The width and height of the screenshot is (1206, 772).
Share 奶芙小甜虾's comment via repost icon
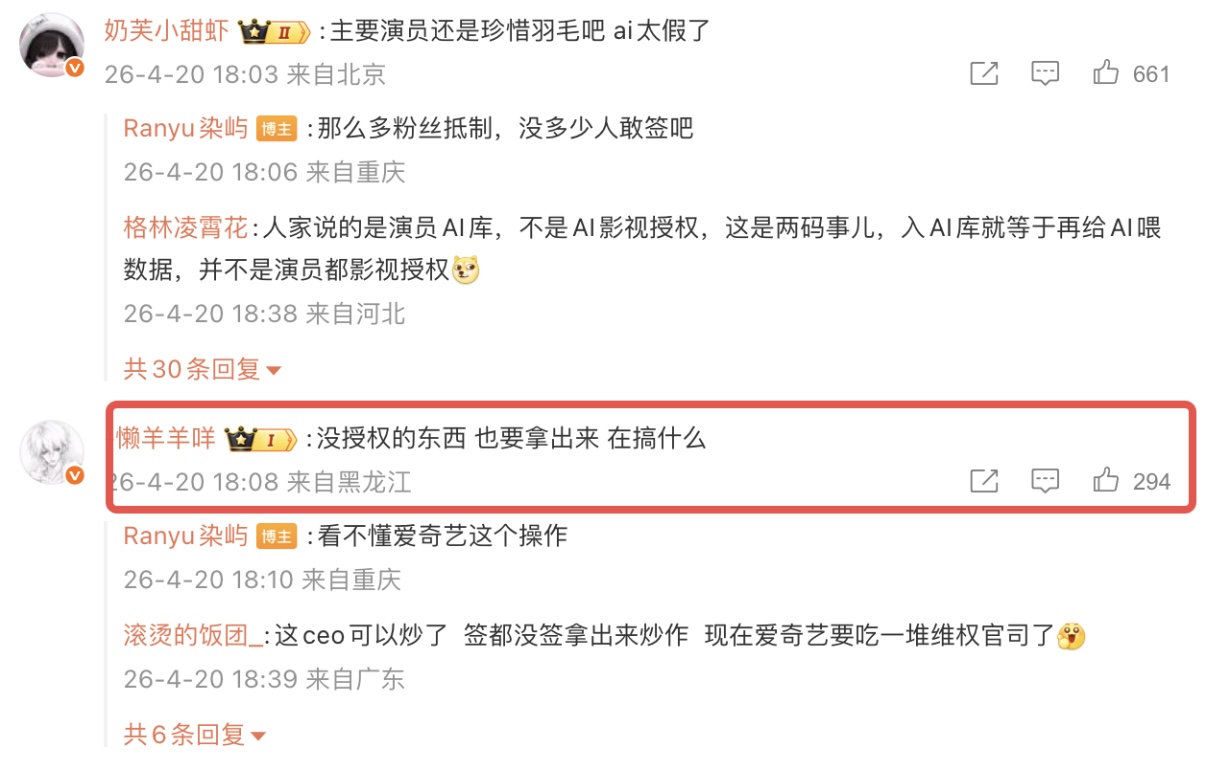(x=984, y=73)
